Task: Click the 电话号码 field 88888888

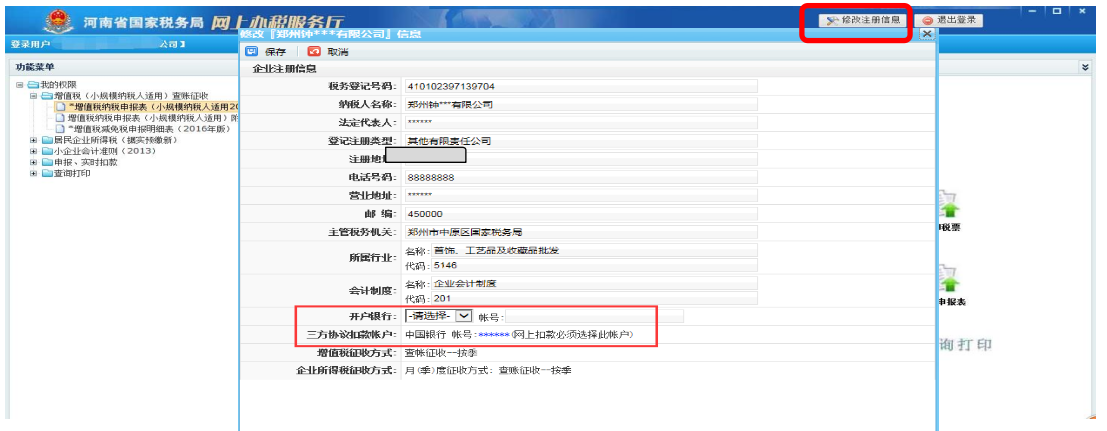Action: (x=580, y=177)
